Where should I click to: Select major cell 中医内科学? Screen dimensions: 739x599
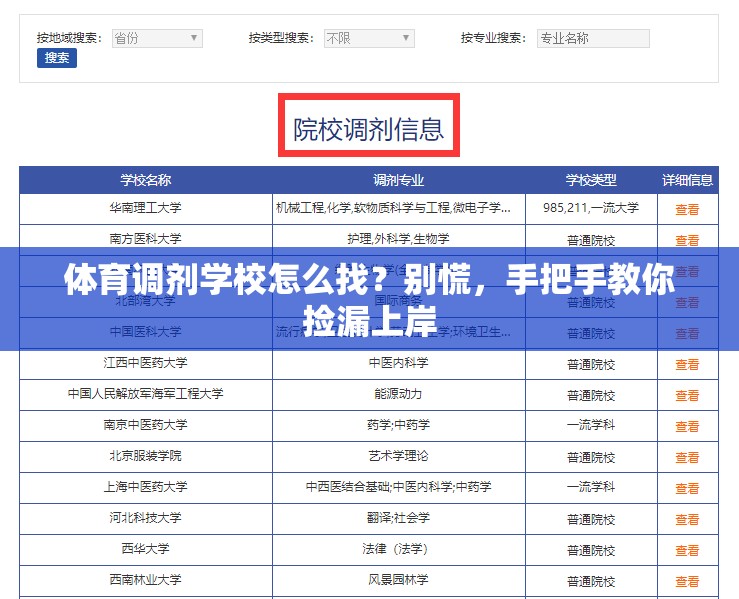(x=399, y=363)
